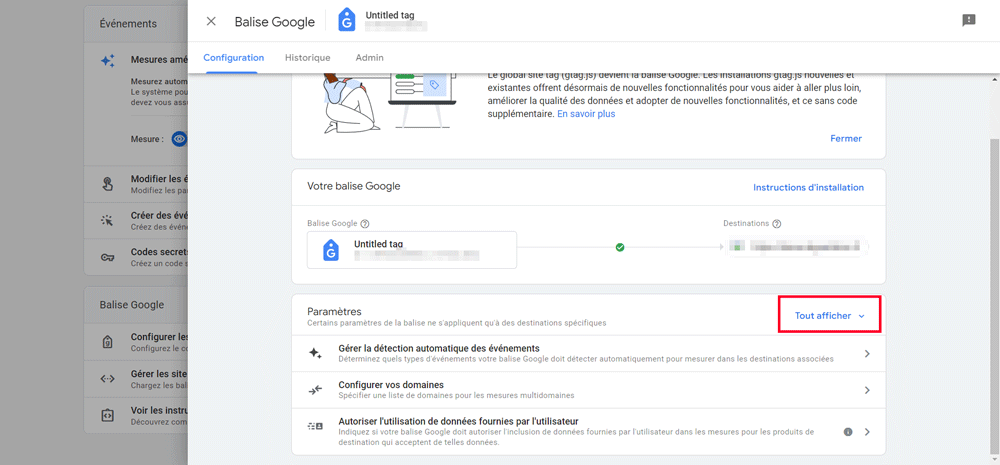Click the green connection check icon
1000x465 pixels.
(x=620, y=247)
